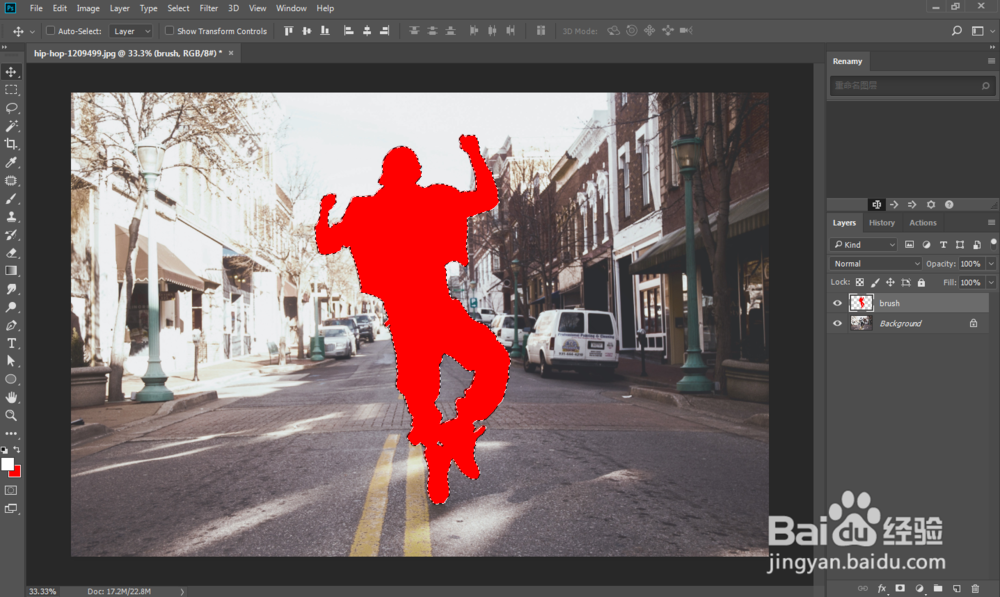Create a new layer
Image resolution: width=1000 pixels, height=597 pixels.
pos(957,588)
